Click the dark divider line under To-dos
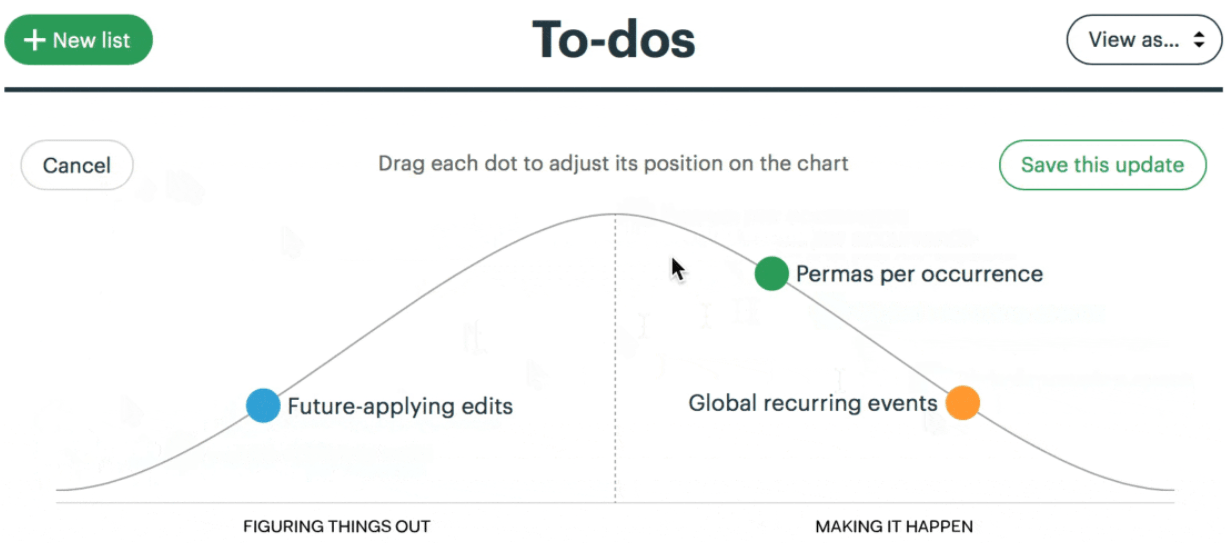Viewport: 1225px width, 543px height. (x=613, y=90)
